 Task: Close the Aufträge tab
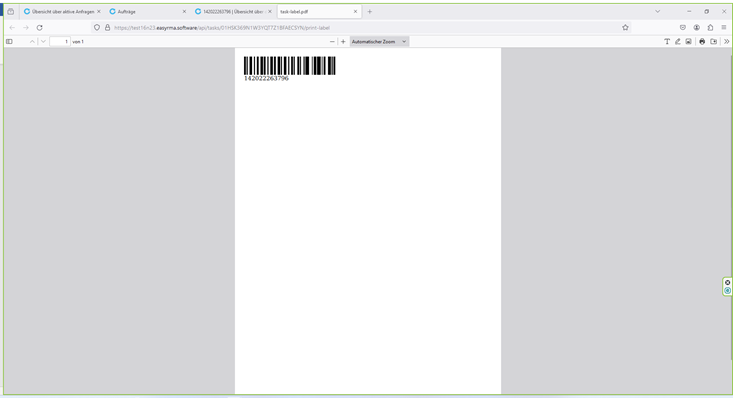click(x=184, y=11)
